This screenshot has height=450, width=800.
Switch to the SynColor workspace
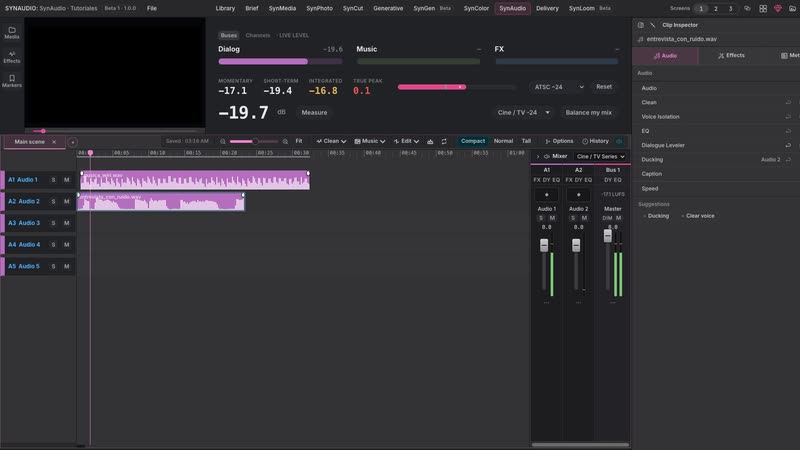pos(476,9)
